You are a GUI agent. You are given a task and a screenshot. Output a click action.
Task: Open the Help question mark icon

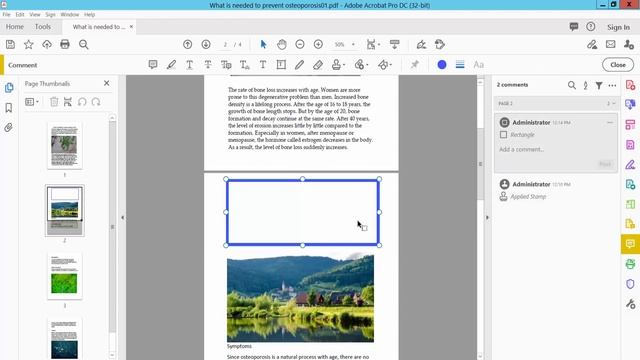(x=591, y=27)
